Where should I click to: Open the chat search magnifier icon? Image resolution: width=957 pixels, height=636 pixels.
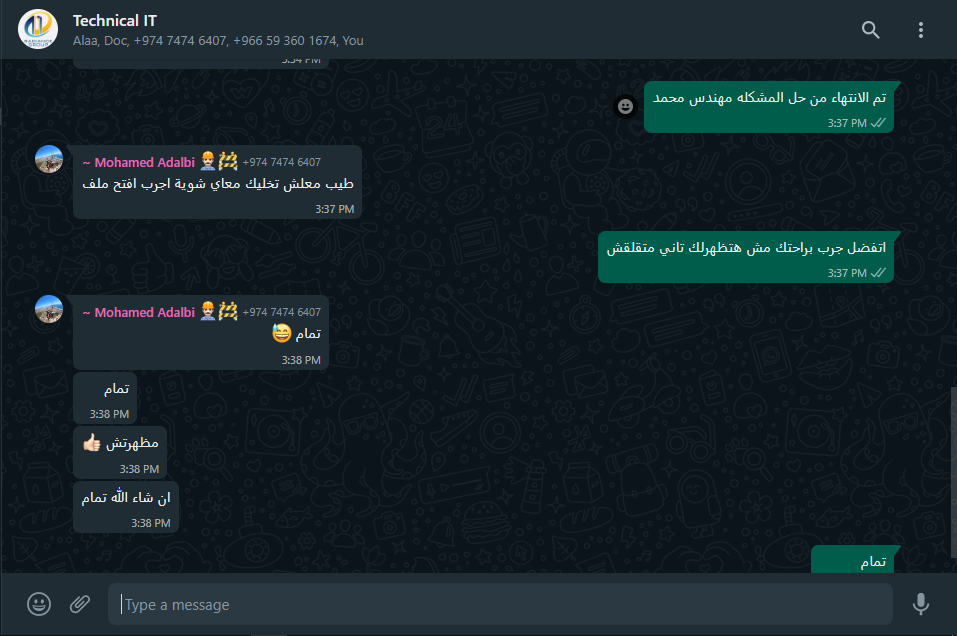870,30
